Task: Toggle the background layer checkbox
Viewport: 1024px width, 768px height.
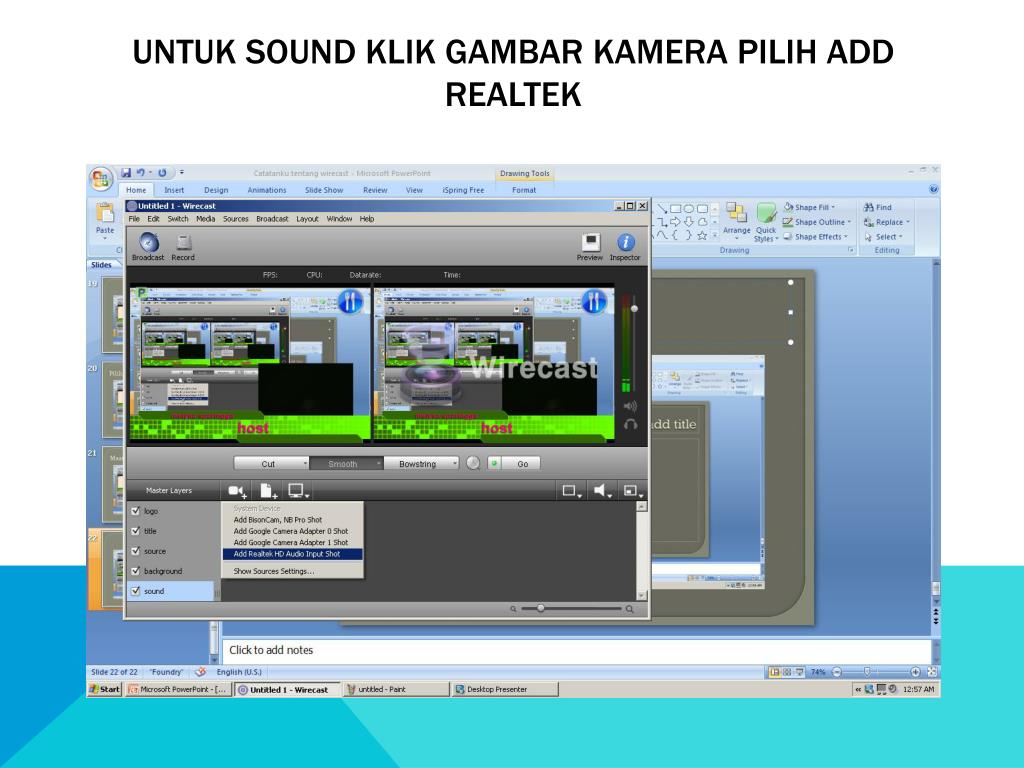Action: click(x=136, y=571)
